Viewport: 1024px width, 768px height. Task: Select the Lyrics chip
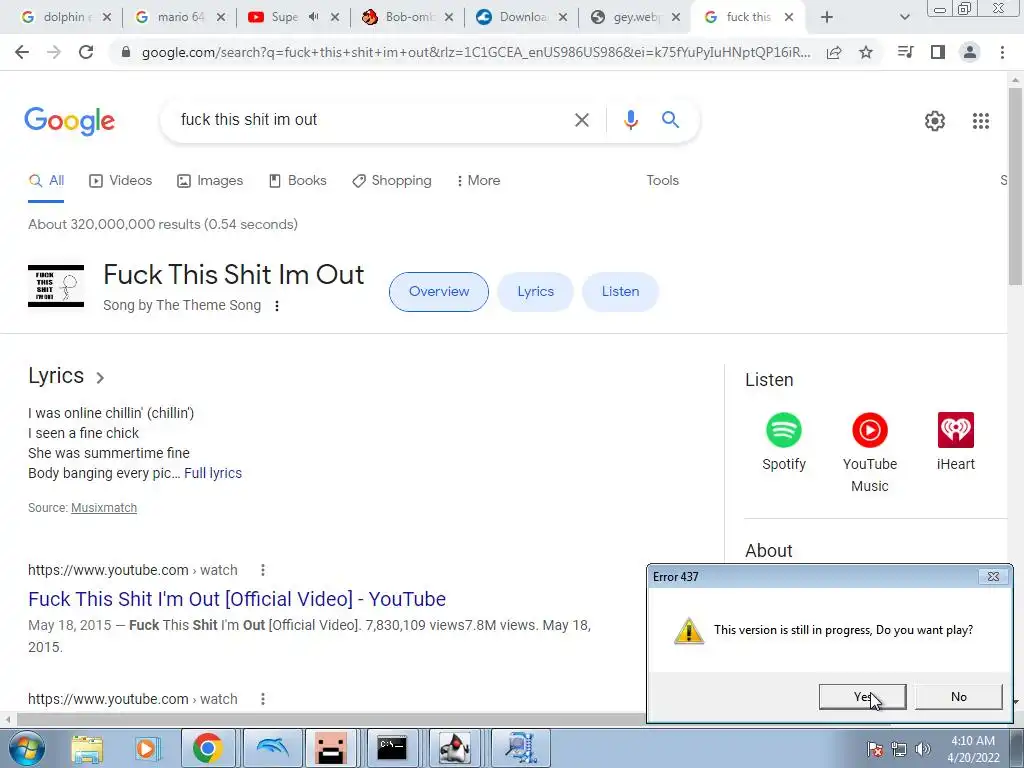[536, 292]
